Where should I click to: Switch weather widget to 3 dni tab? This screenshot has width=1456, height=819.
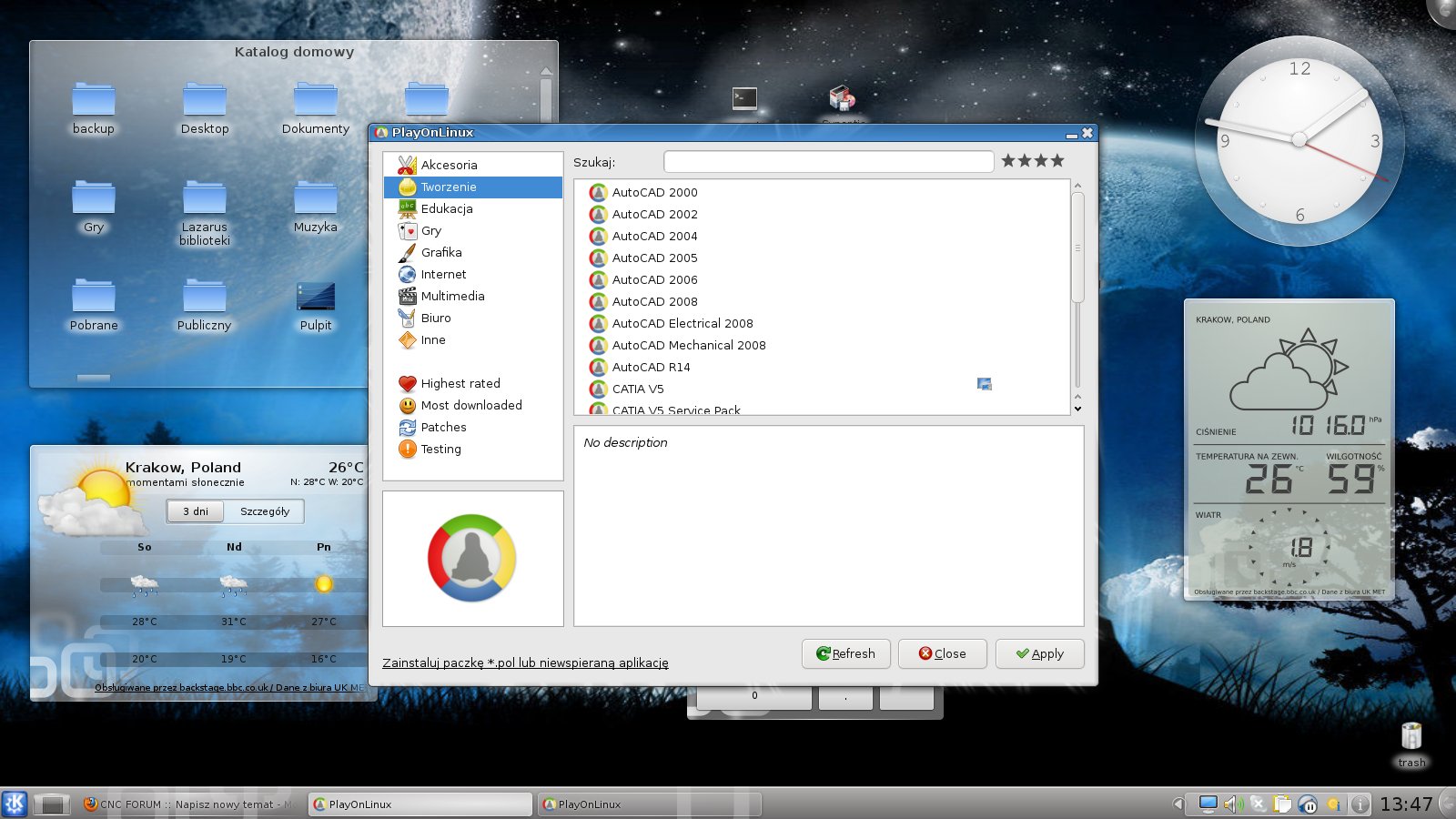(196, 511)
